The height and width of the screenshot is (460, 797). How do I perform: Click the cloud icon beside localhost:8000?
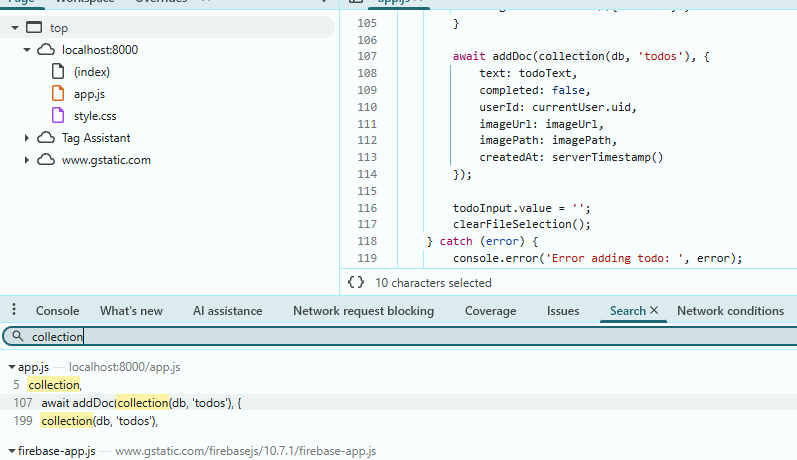(46, 50)
